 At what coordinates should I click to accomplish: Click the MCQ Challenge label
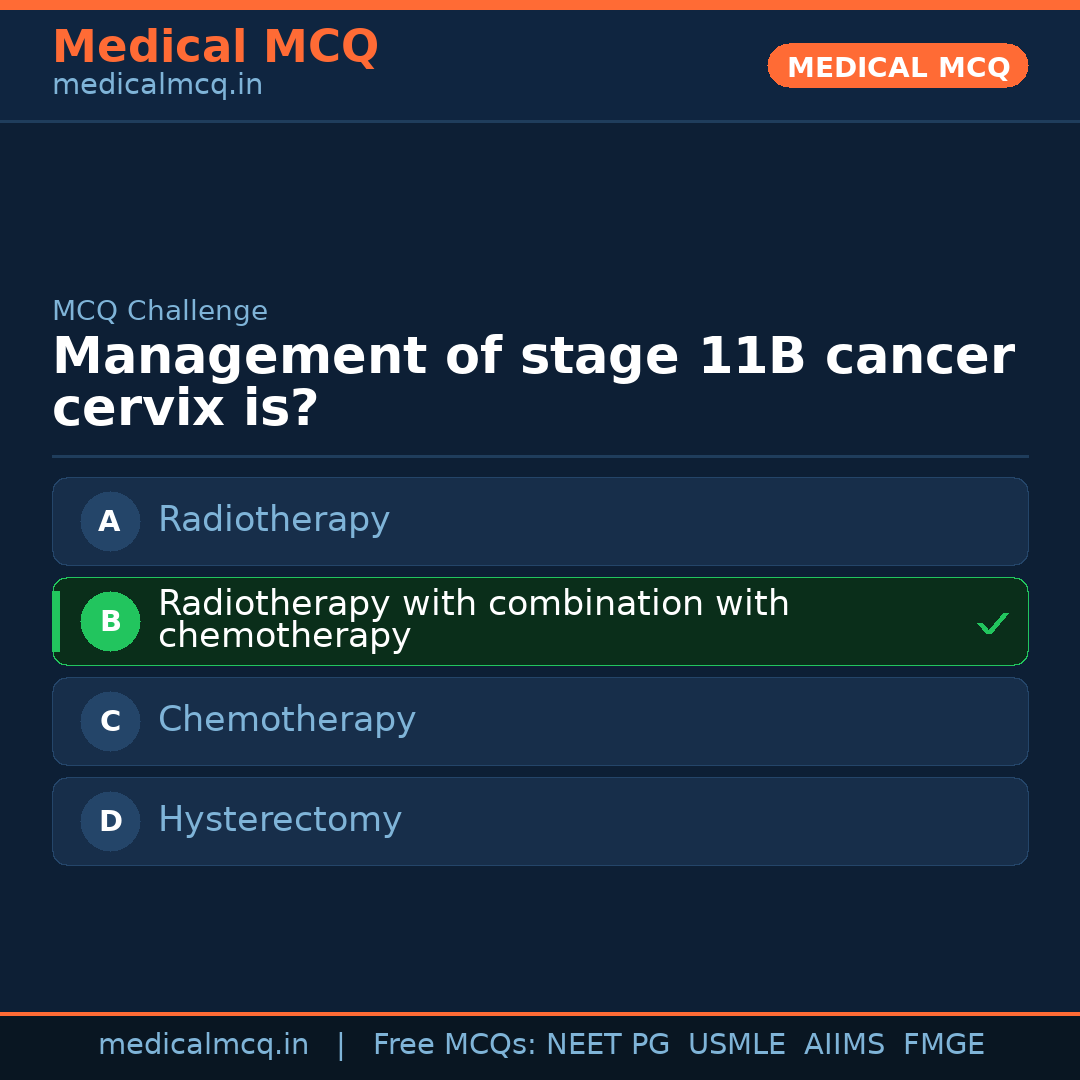(160, 311)
